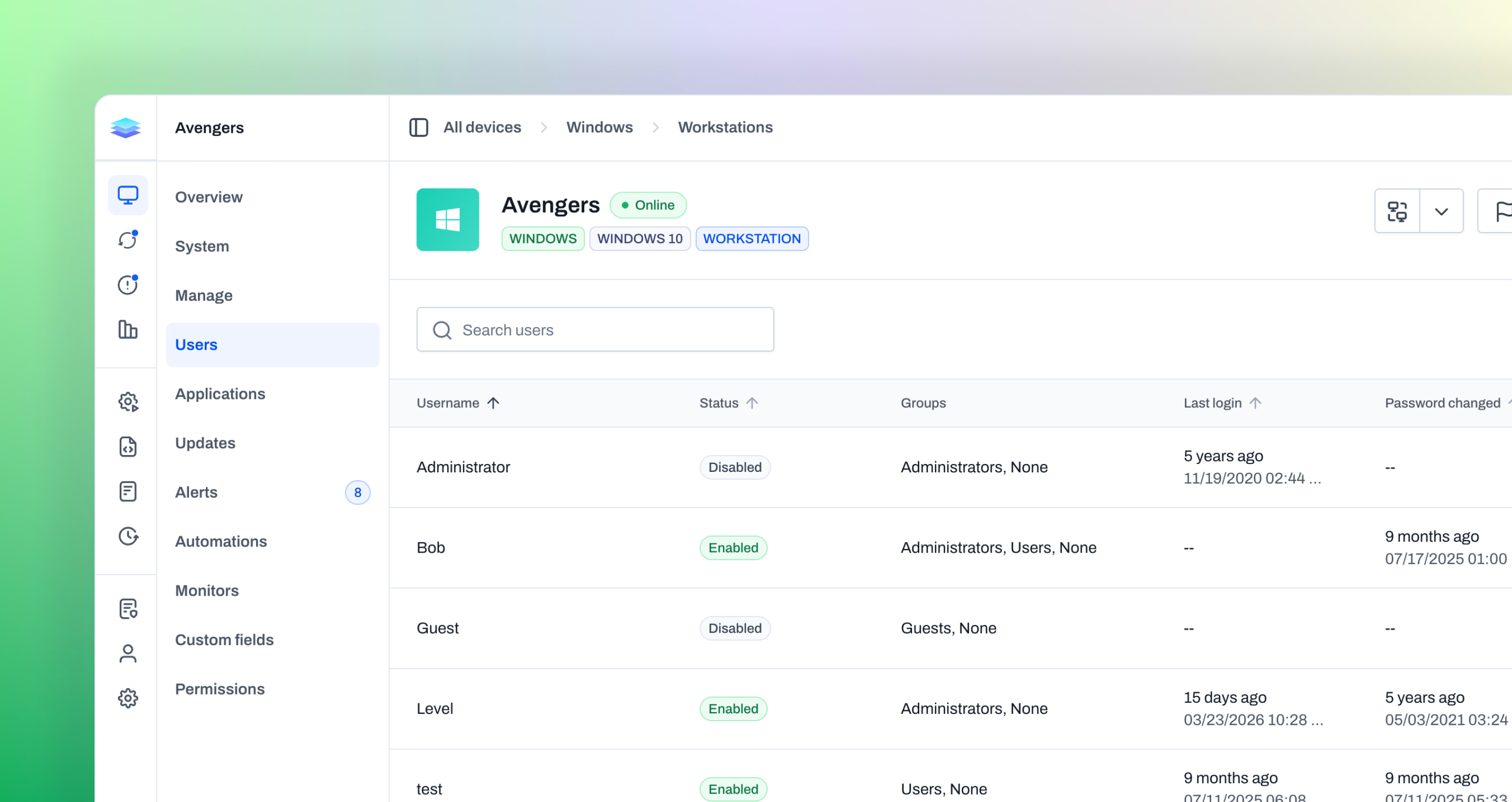1512x802 pixels.
Task: Open the alerts exclamation circle icon
Action: [128, 285]
